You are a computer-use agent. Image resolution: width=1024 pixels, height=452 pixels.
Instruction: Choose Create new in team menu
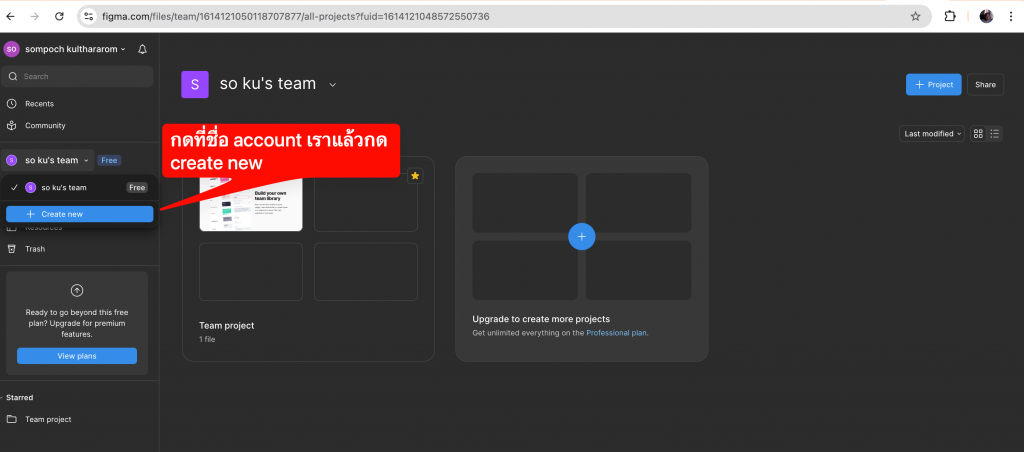click(x=79, y=214)
